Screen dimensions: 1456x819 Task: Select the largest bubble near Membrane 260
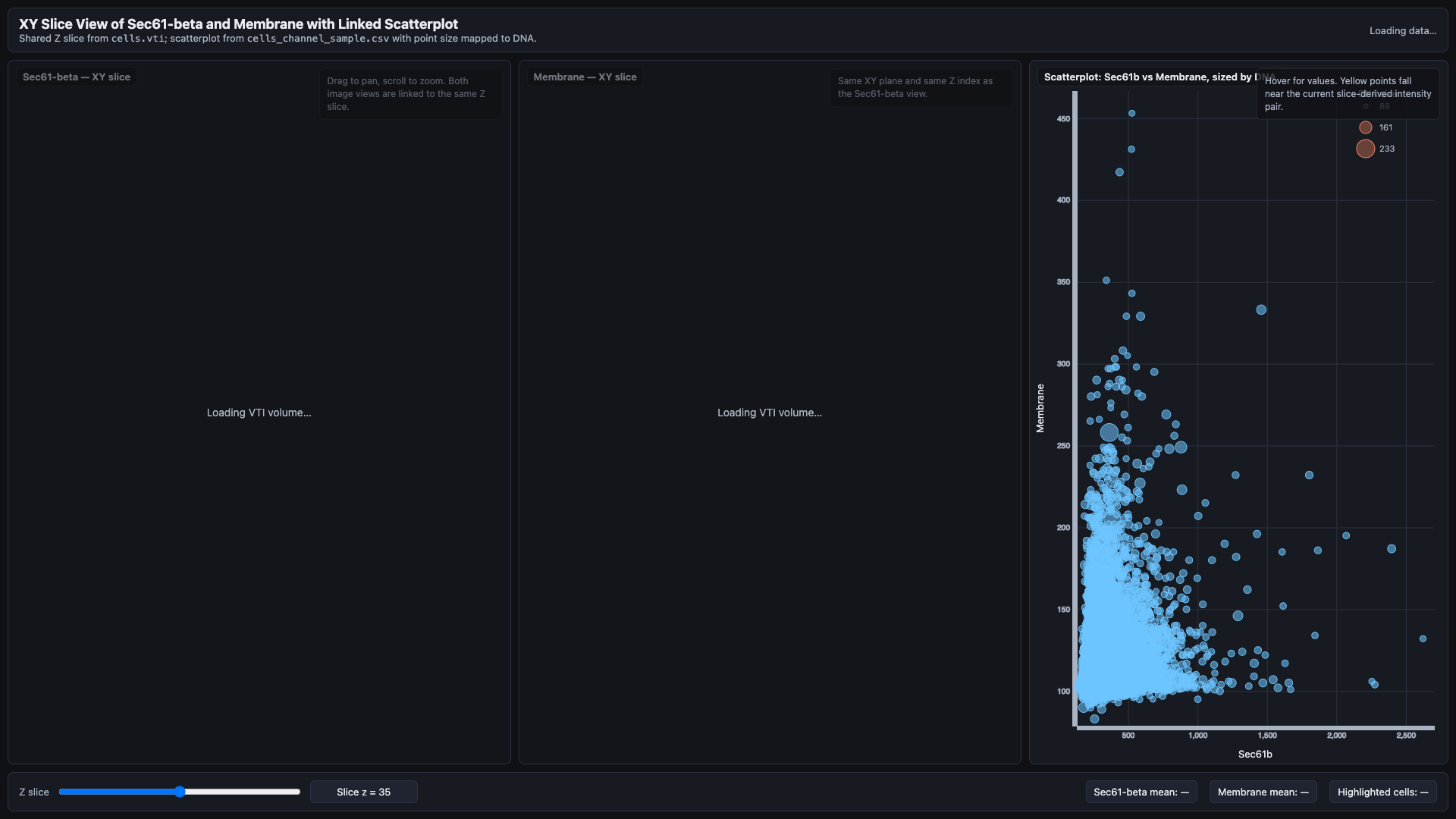[x=1109, y=432]
